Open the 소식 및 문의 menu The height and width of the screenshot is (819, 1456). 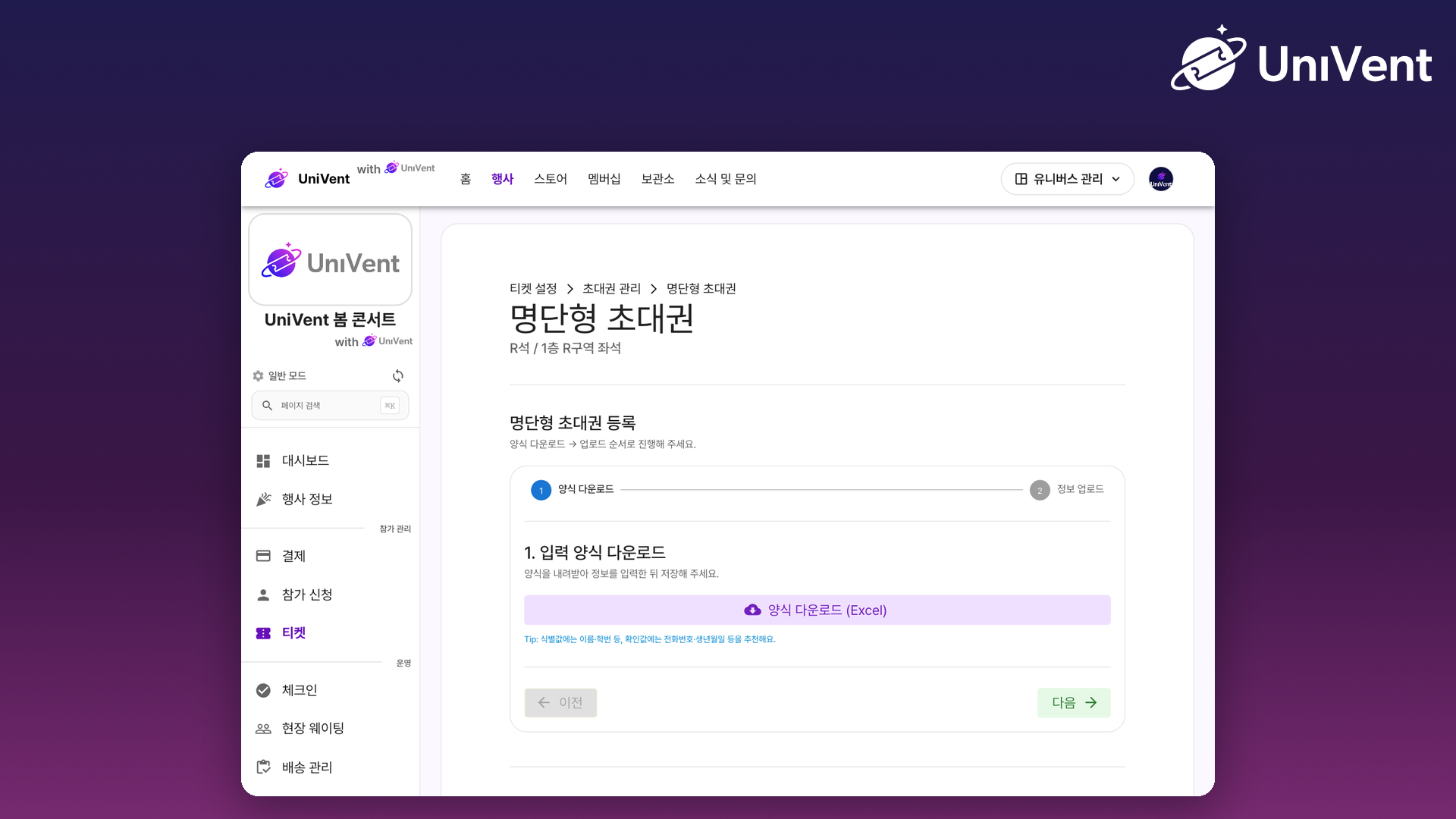[x=726, y=179]
